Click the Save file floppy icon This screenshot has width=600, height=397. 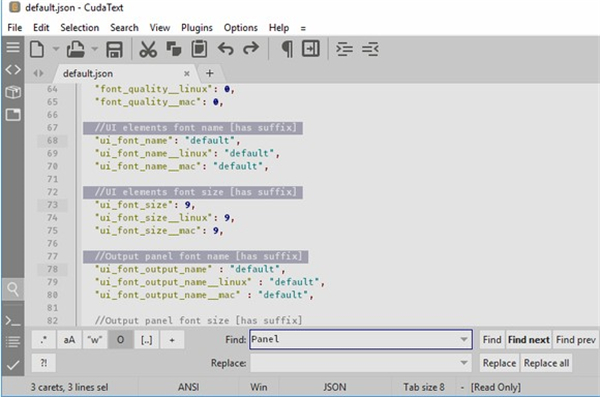pyautogui.click(x=114, y=49)
